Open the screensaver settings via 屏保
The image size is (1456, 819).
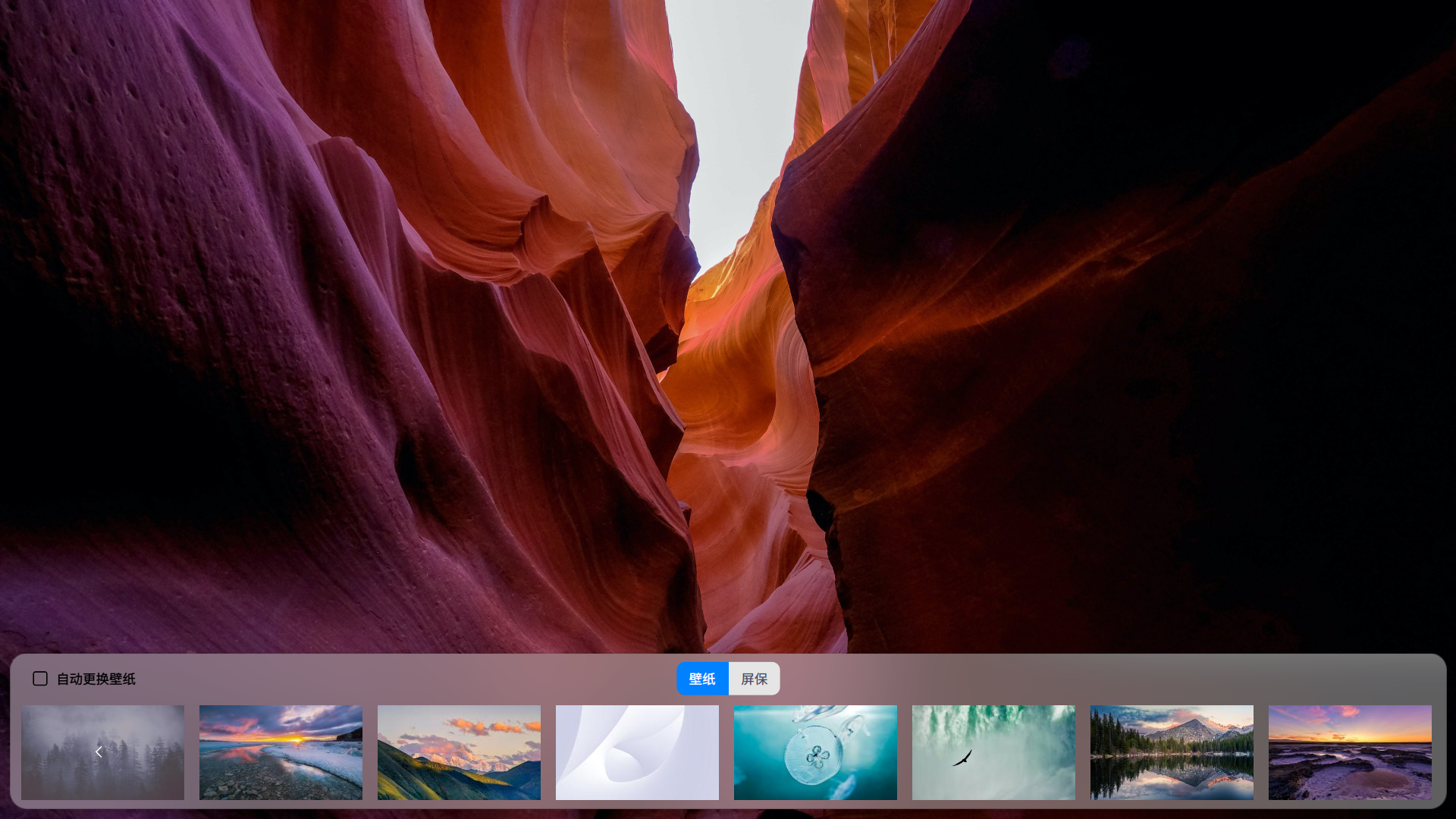point(754,679)
